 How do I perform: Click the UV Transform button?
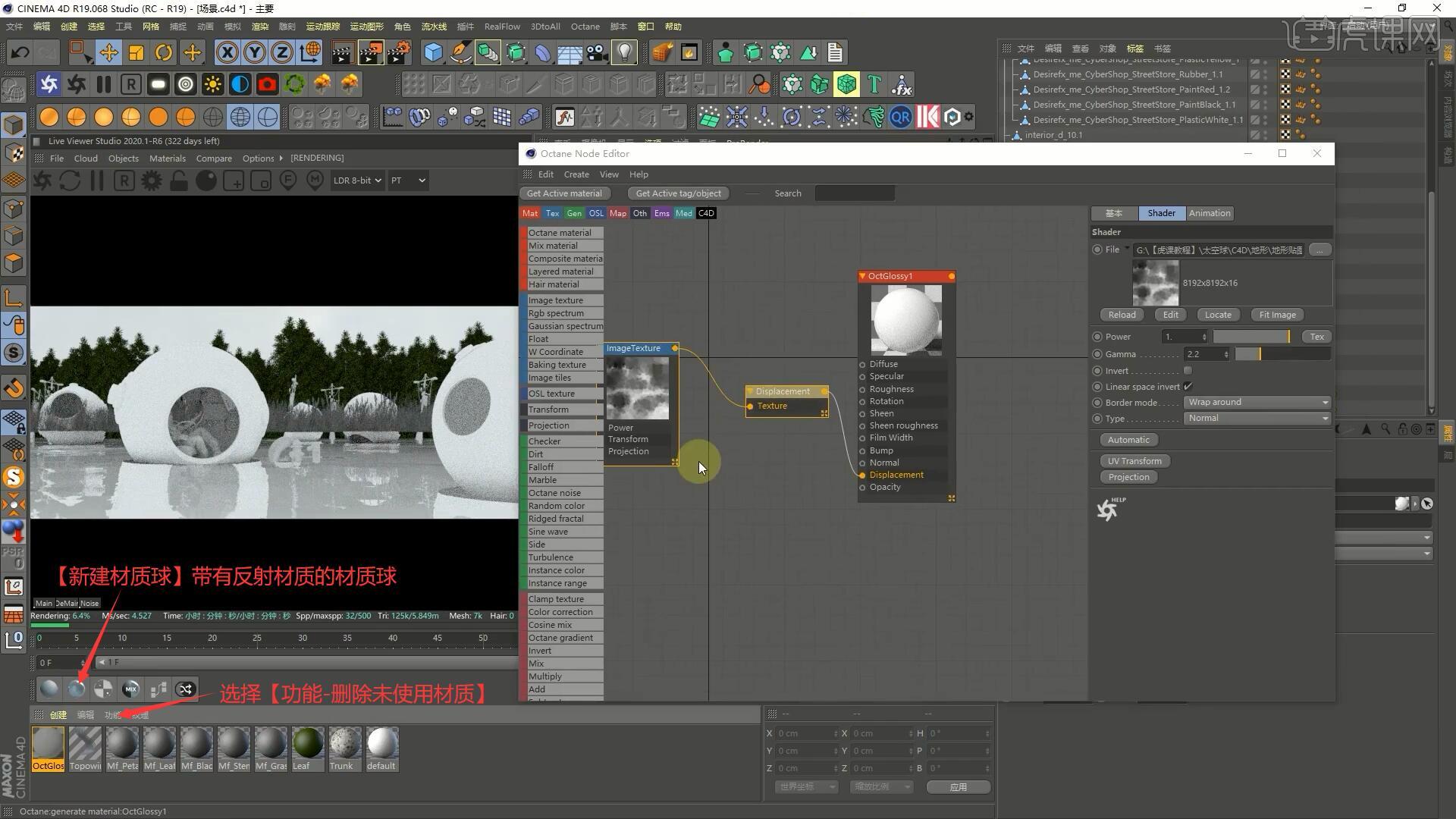(1134, 461)
